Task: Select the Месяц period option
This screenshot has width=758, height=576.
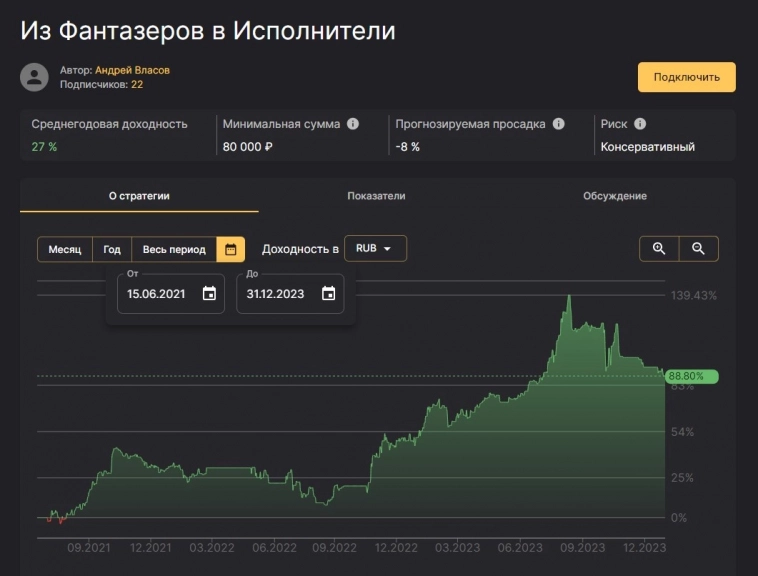Action: point(65,249)
